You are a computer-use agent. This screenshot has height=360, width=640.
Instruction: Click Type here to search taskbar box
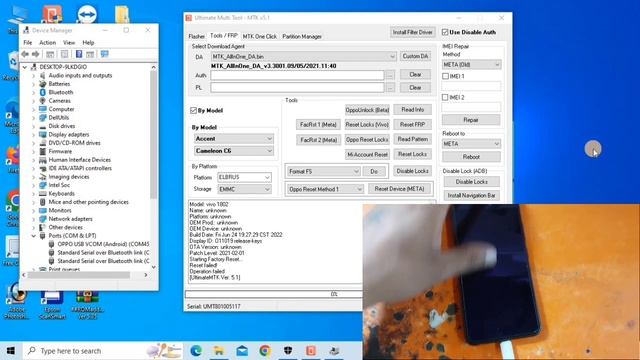pos(103,351)
